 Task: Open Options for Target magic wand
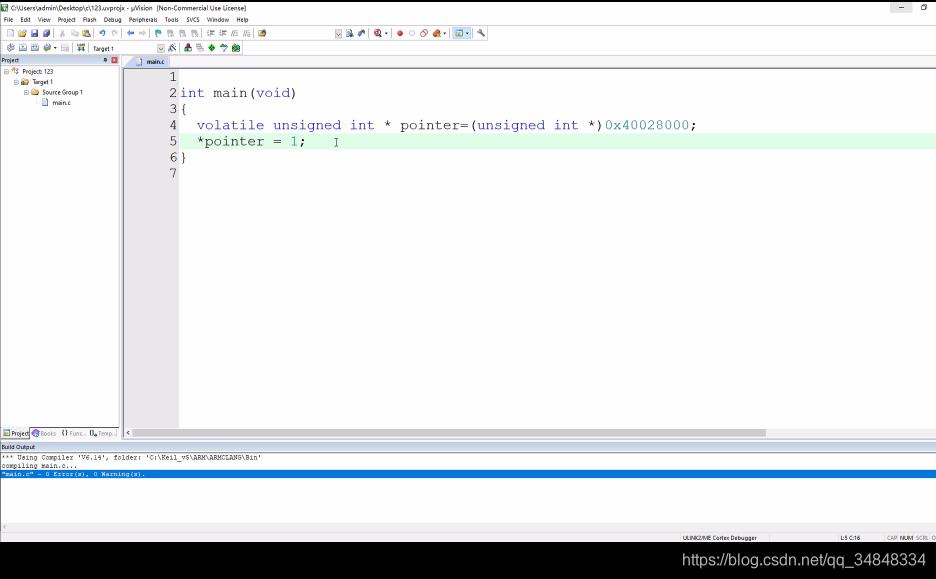click(x=172, y=48)
